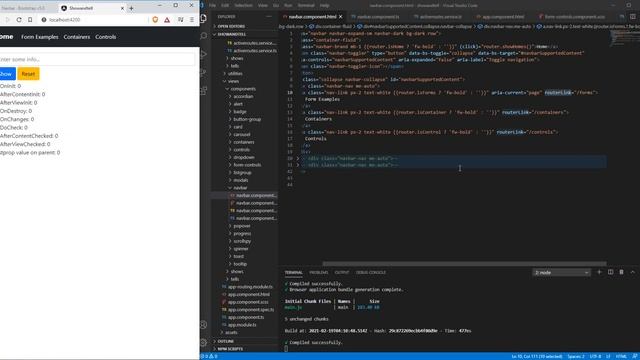Viewport: 640px width, 360px height.
Task: Open the Search view in activity bar
Action: tap(204, 36)
